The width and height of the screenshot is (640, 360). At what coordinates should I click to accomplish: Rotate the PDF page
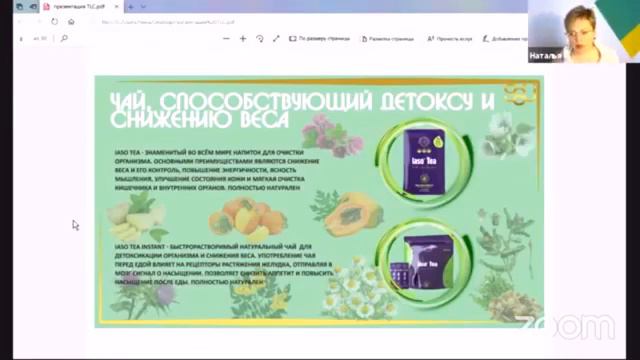click(x=260, y=38)
